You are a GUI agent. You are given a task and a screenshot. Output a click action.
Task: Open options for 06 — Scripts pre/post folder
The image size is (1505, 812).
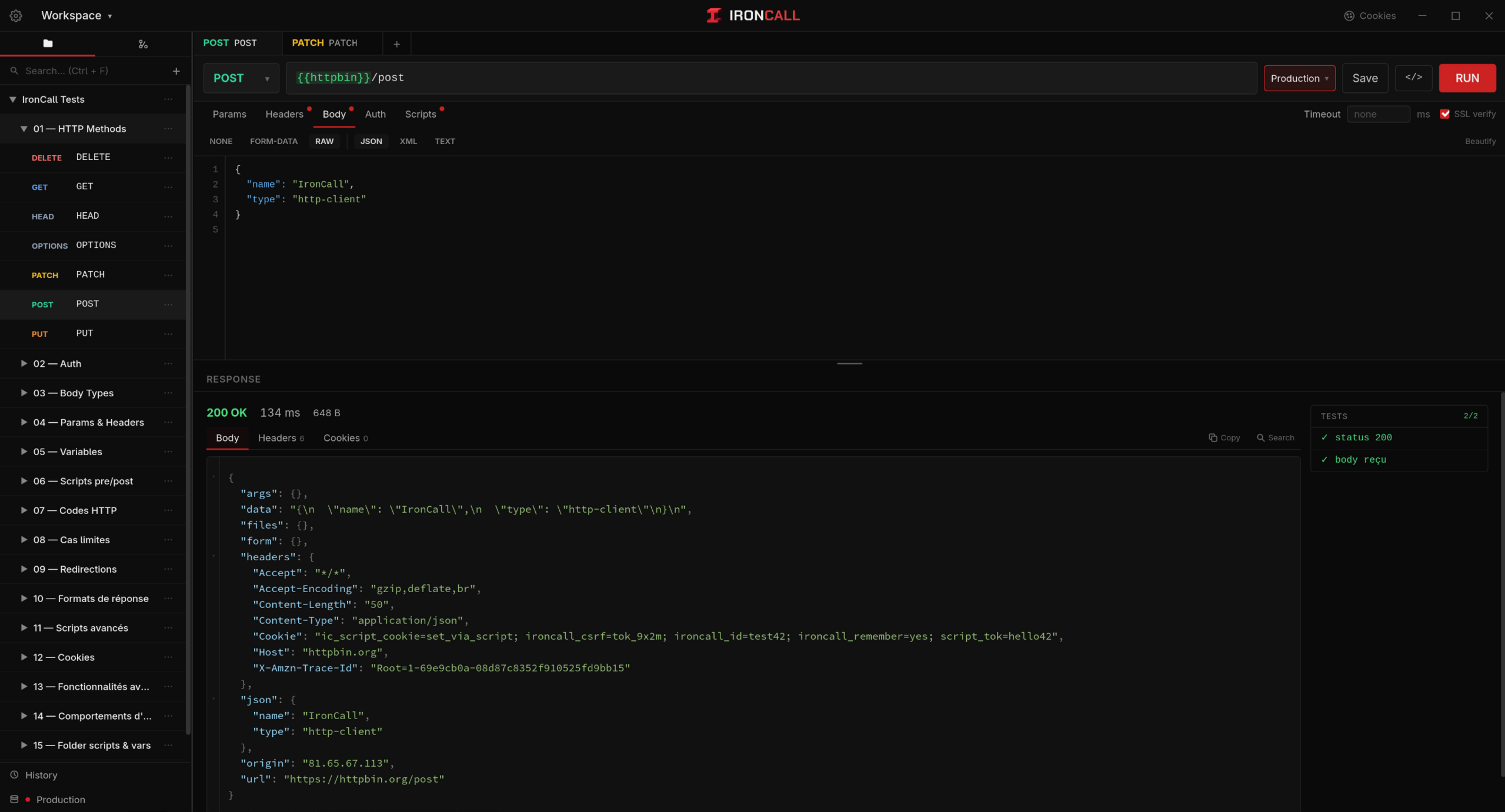[x=168, y=481]
